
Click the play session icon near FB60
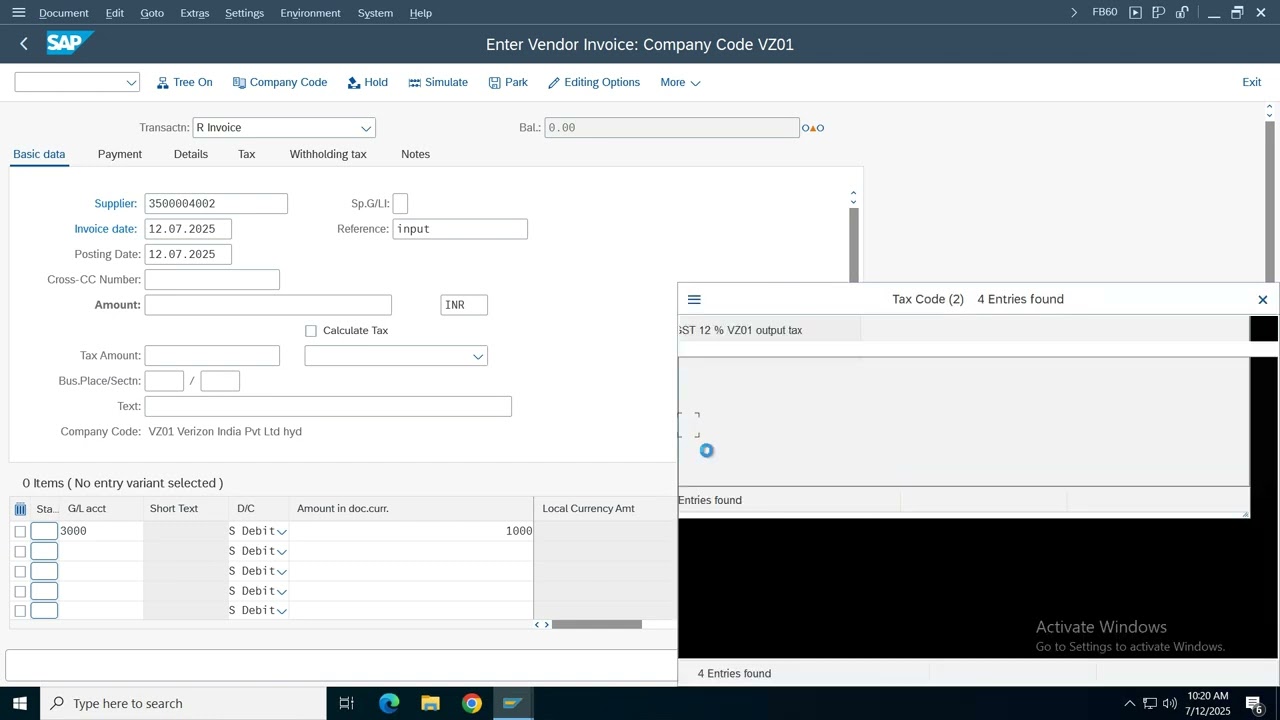(x=1135, y=13)
